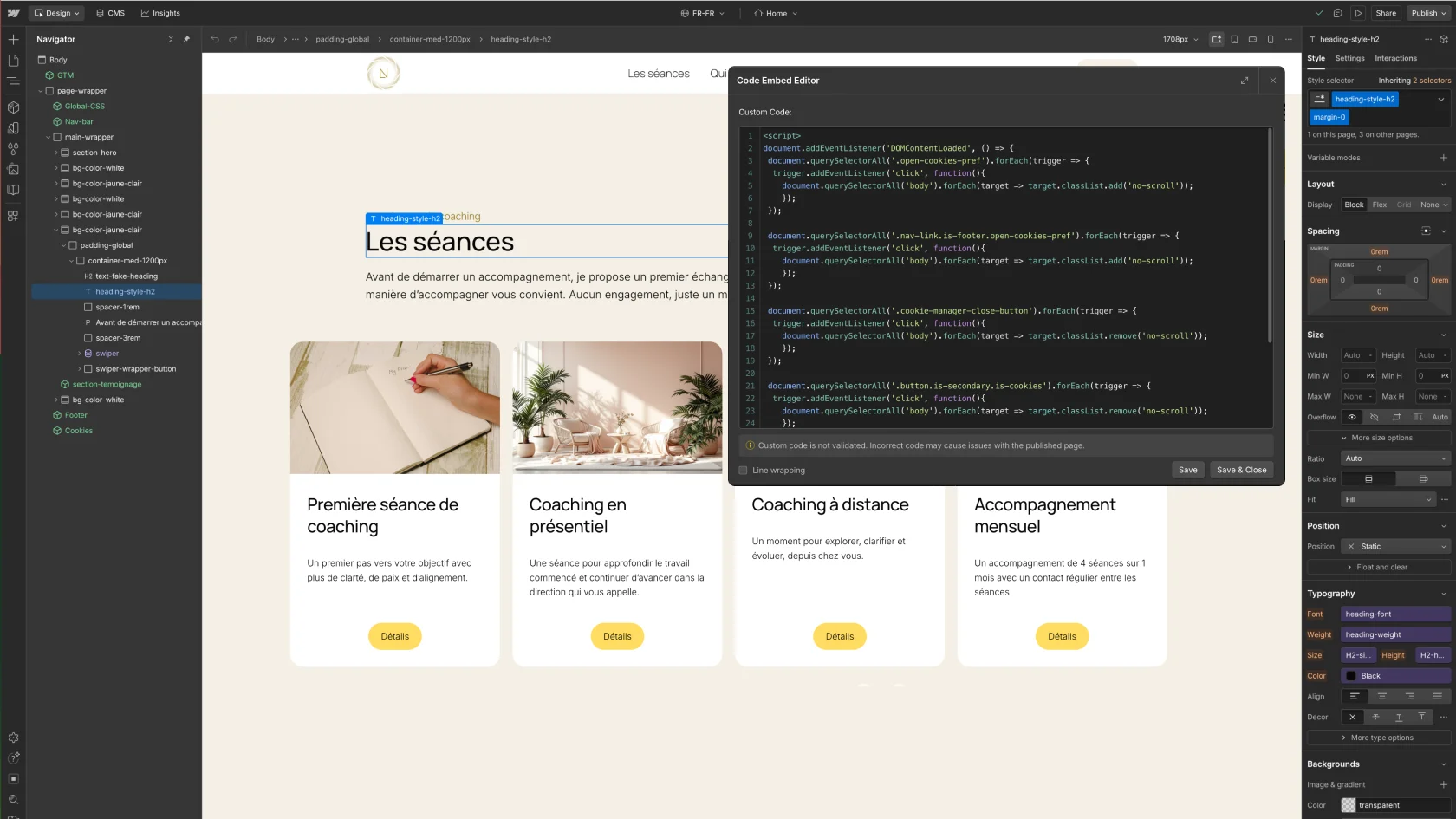Screen dimensions: 1456x819
Task: Collapse the swiper item in Navigator
Action: click(x=80, y=354)
